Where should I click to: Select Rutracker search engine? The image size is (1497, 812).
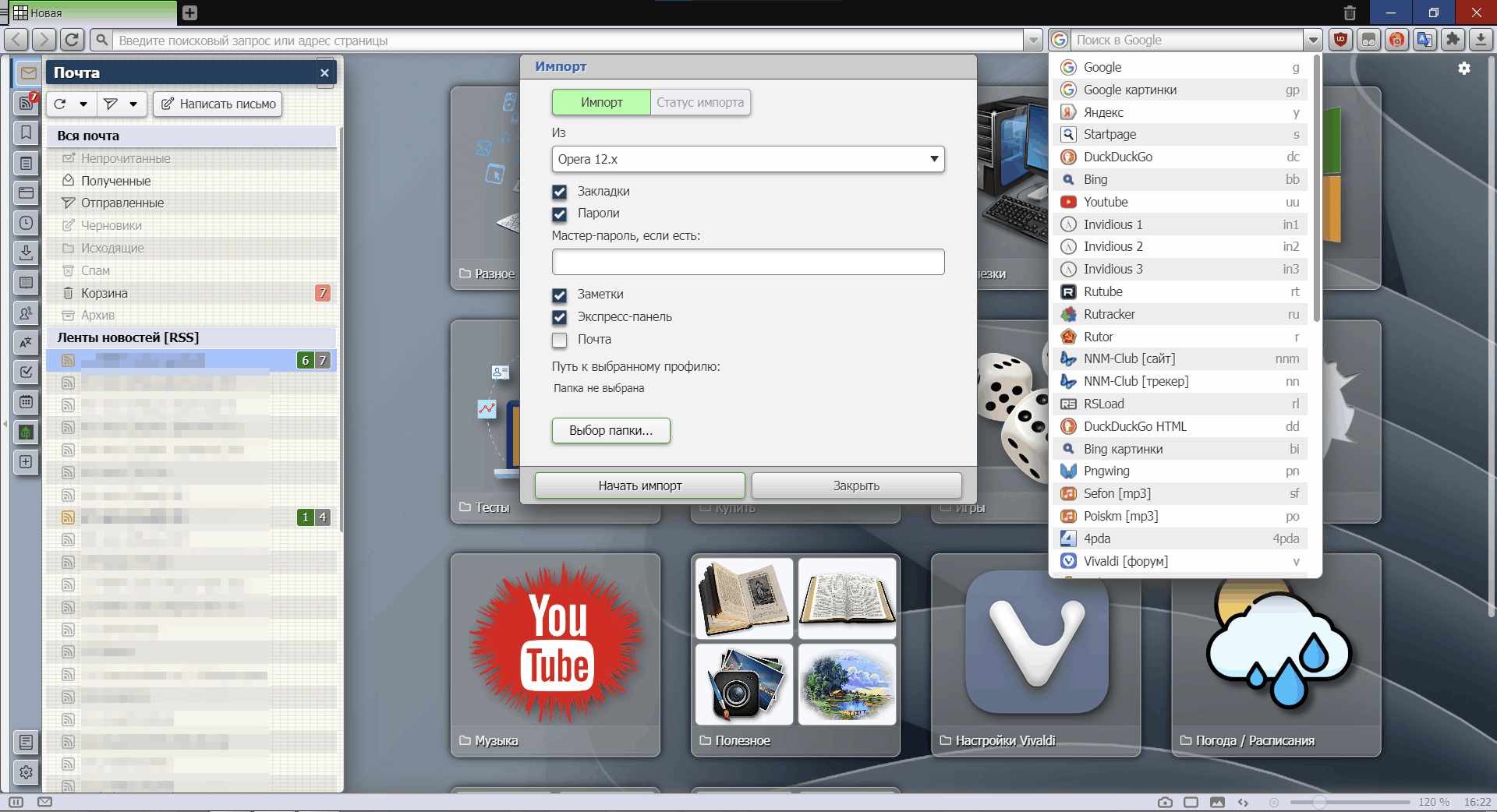1180,314
